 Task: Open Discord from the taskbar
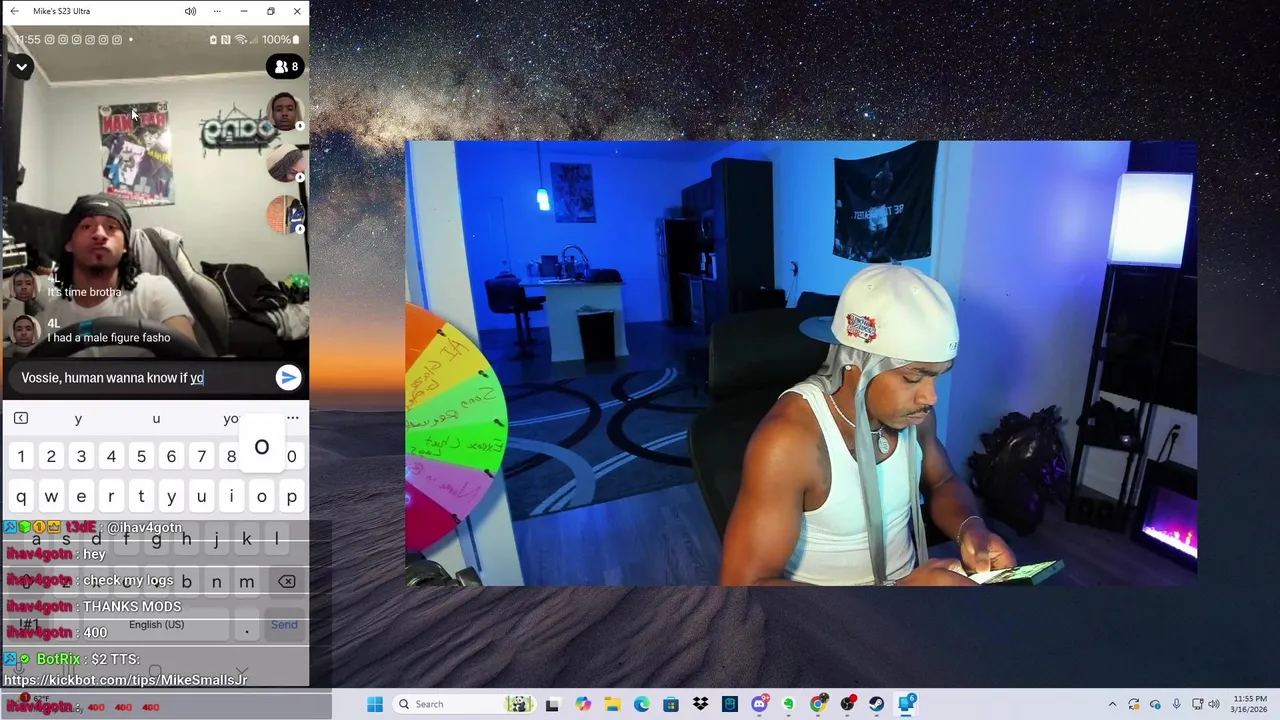(x=759, y=704)
